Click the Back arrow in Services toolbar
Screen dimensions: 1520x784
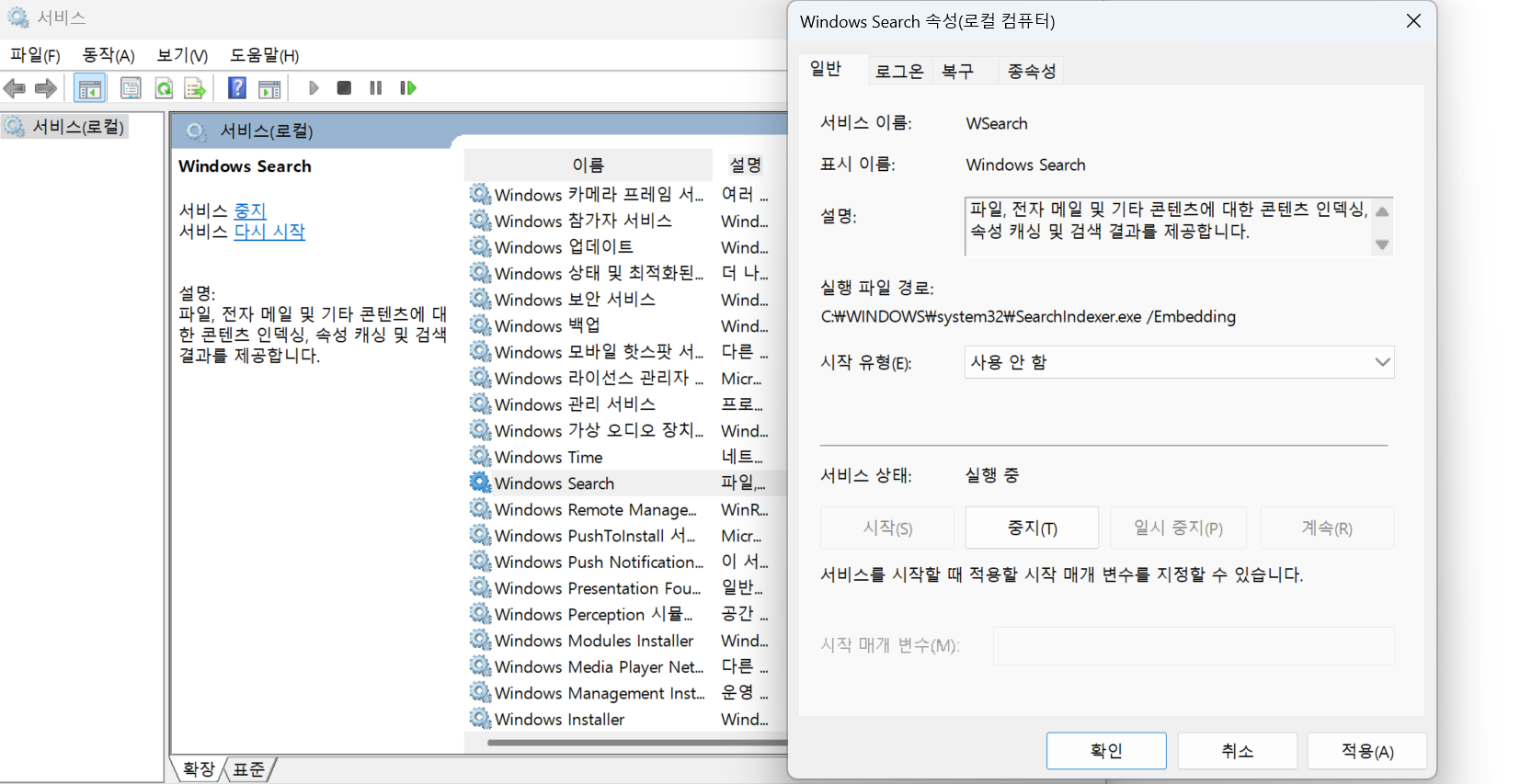(x=15, y=88)
